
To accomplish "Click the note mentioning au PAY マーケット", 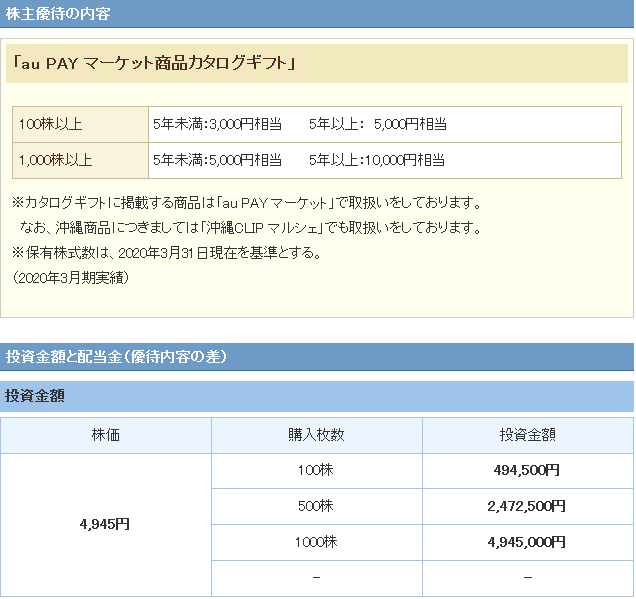I will 247,203.
